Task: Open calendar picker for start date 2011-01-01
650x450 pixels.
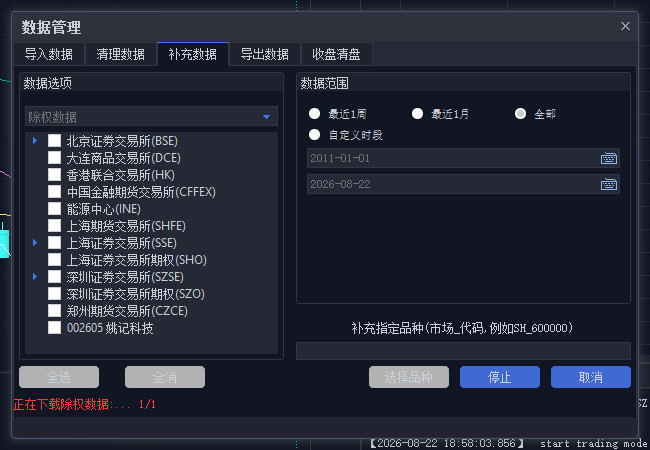Action: [x=609, y=158]
